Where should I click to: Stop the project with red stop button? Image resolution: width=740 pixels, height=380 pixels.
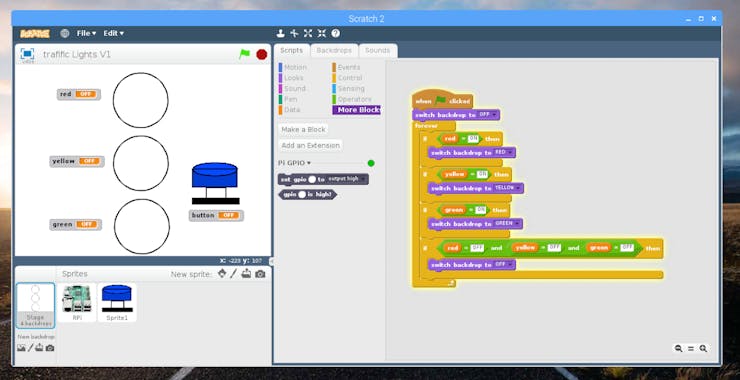pyautogui.click(x=262, y=54)
